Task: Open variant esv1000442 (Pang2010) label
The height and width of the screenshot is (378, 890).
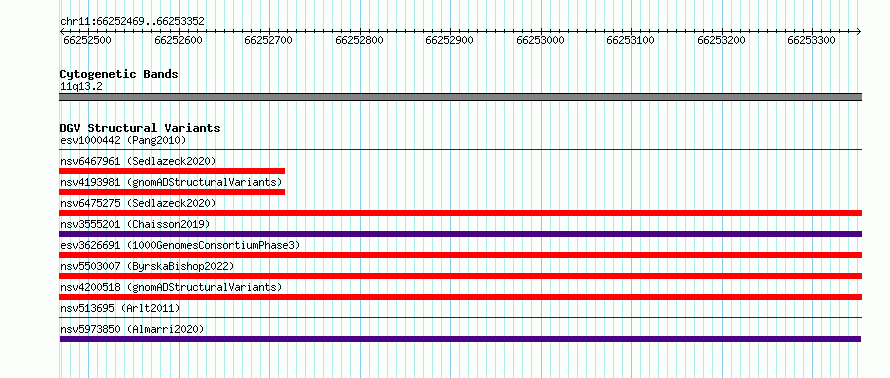Action: click(x=123, y=140)
